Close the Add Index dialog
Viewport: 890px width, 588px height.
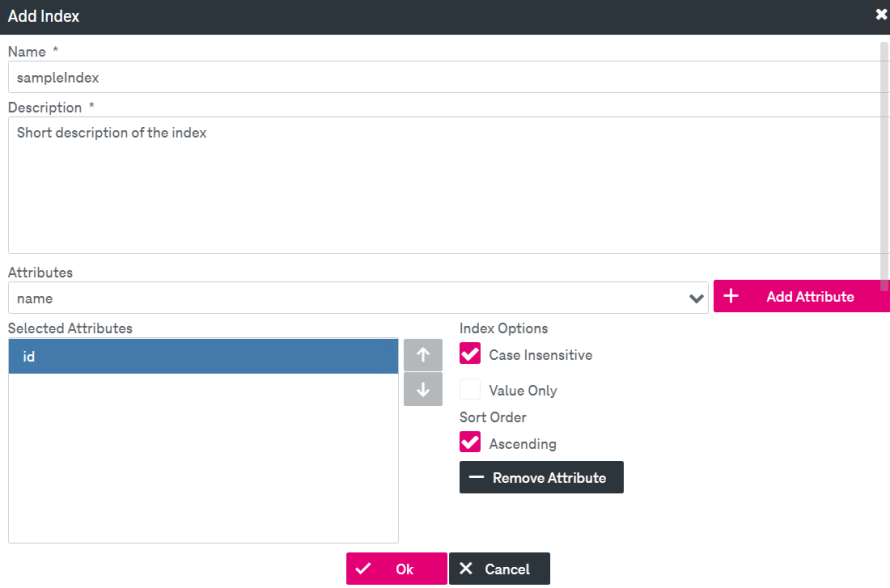click(881, 15)
